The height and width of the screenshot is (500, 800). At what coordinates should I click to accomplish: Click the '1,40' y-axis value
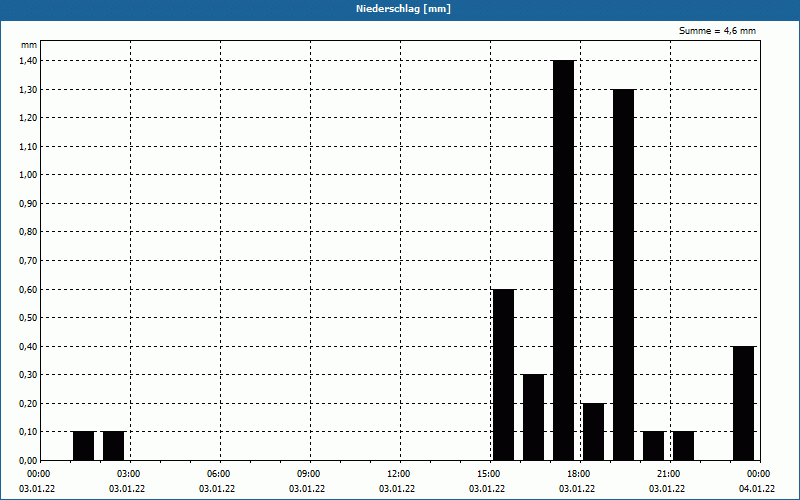point(29,61)
